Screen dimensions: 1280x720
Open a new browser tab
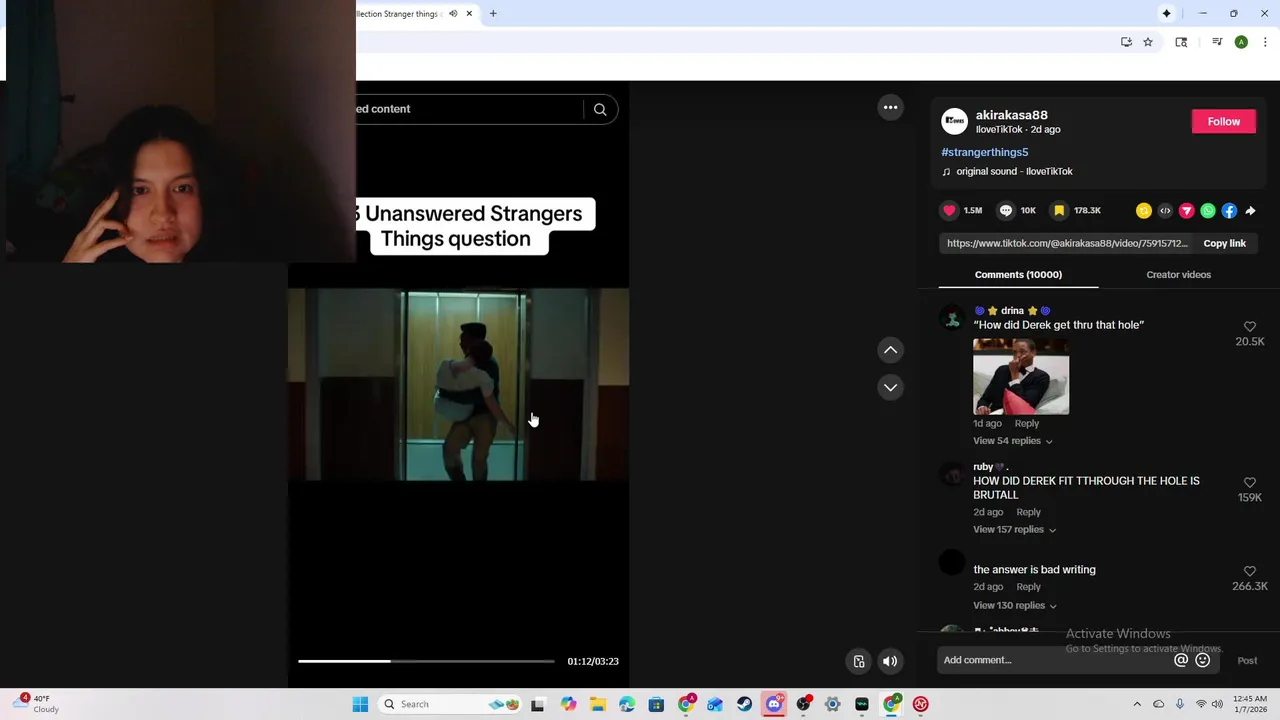coord(493,14)
